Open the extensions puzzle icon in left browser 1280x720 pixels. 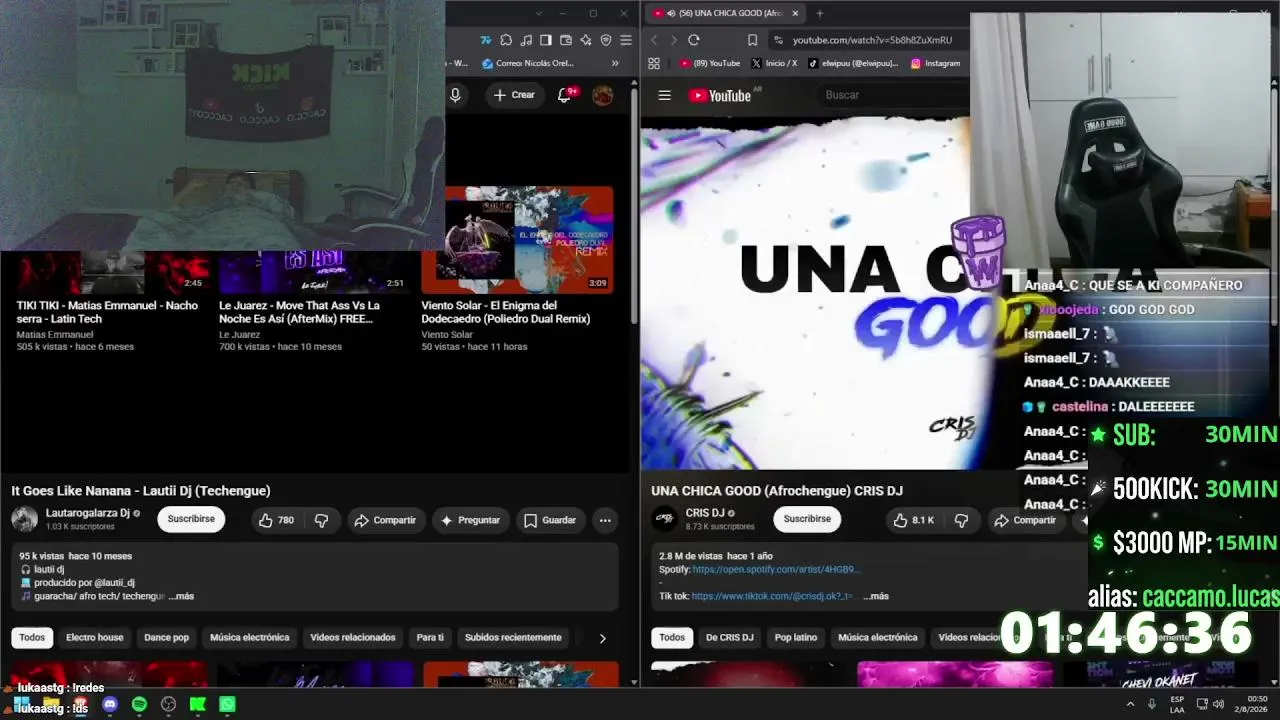point(506,40)
